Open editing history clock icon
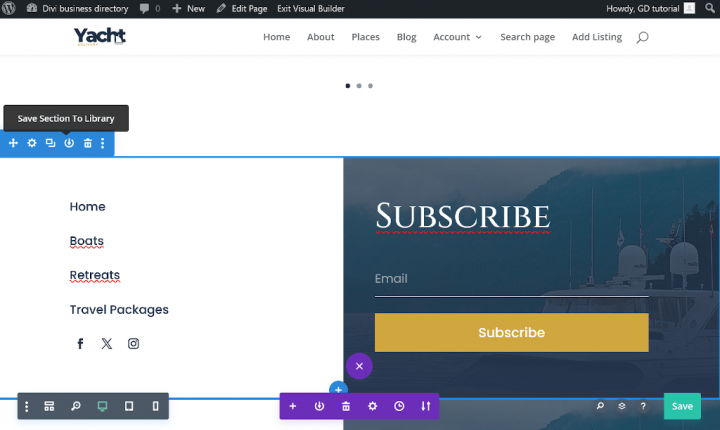The width and height of the screenshot is (720, 430). pyautogui.click(x=399, y=406)
